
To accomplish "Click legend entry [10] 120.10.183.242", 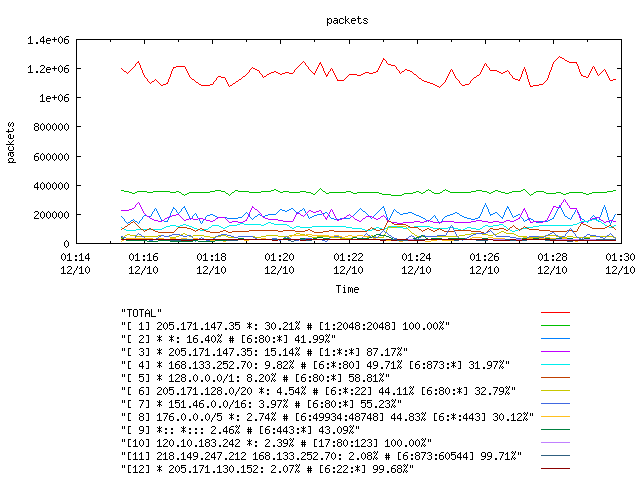I will click(x=277, y=443).
